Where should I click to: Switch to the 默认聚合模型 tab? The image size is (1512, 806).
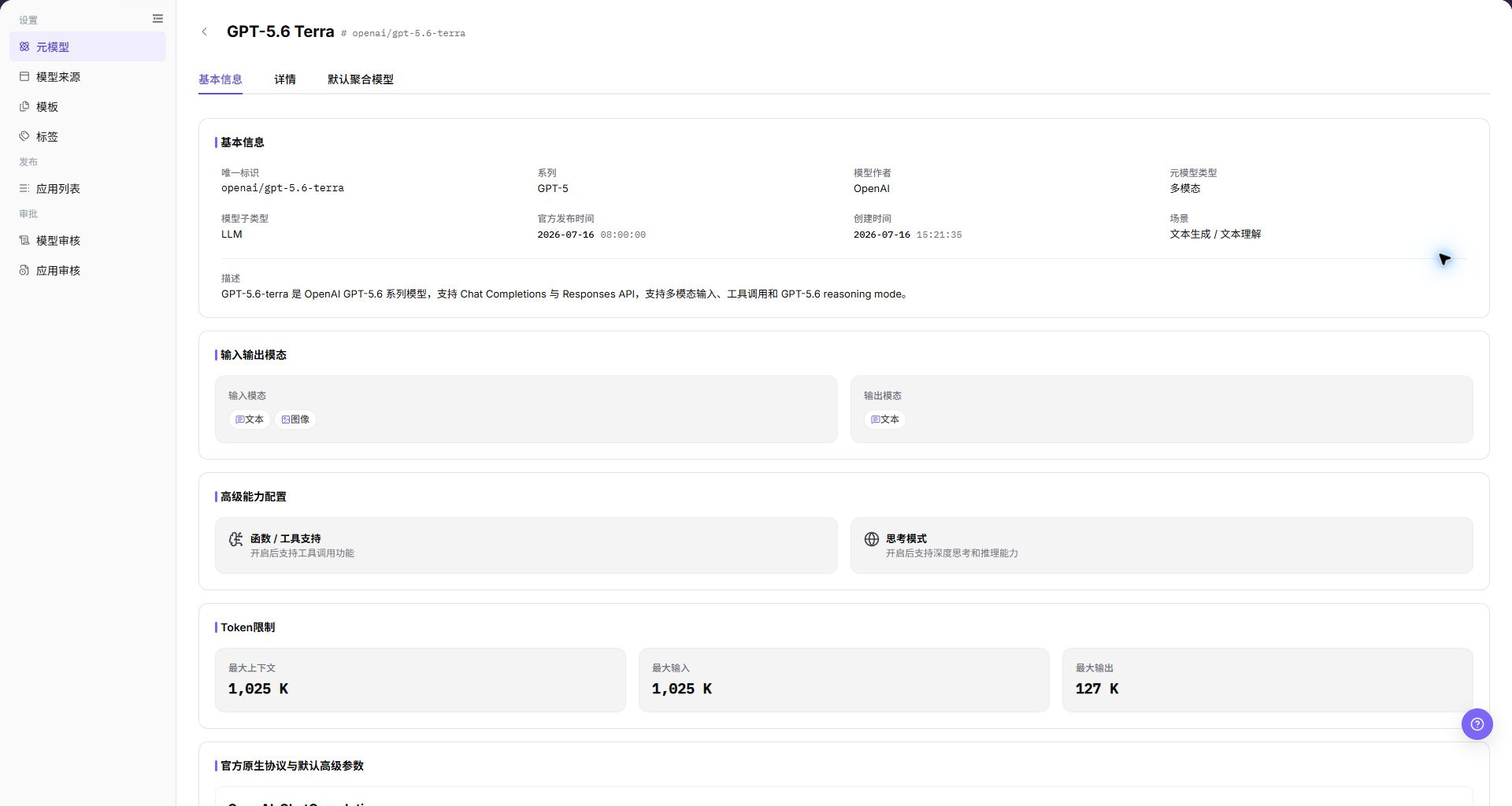361,79
